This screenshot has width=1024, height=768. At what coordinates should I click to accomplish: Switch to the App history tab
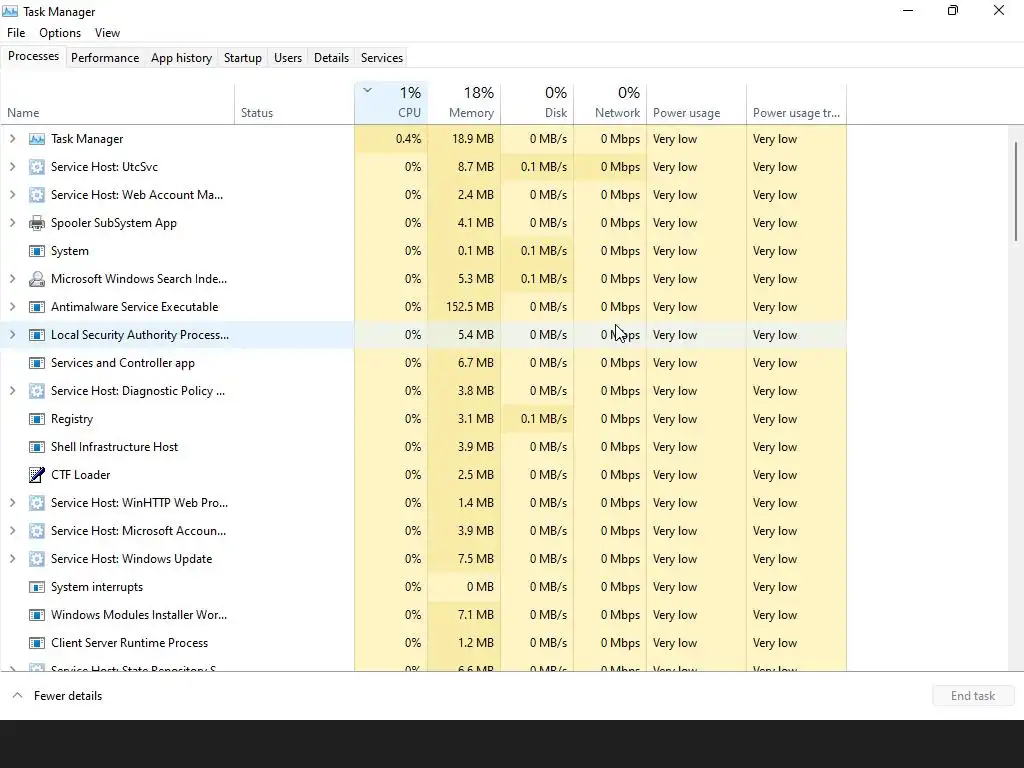182,57
